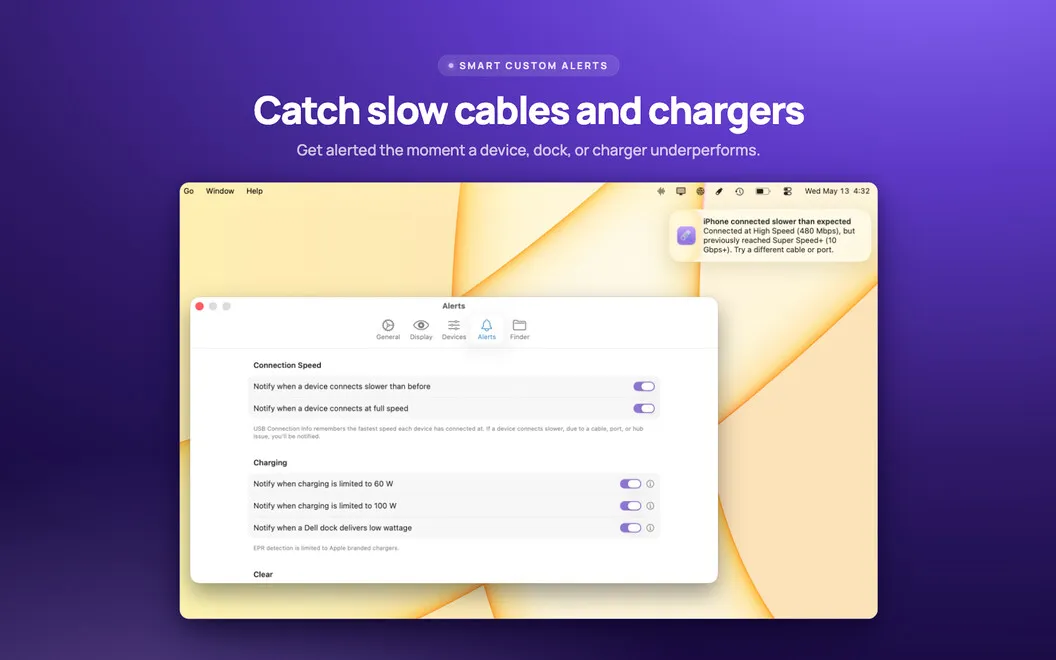1056x660 pixels.
Task: Click the Connection Speed section heading
Action: (287, 365)
